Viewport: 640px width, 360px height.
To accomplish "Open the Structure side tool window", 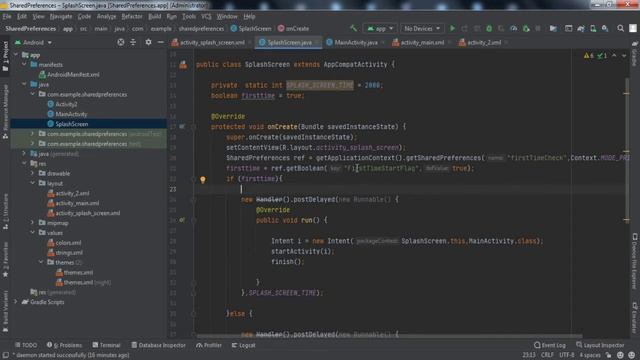I will 5,211.
